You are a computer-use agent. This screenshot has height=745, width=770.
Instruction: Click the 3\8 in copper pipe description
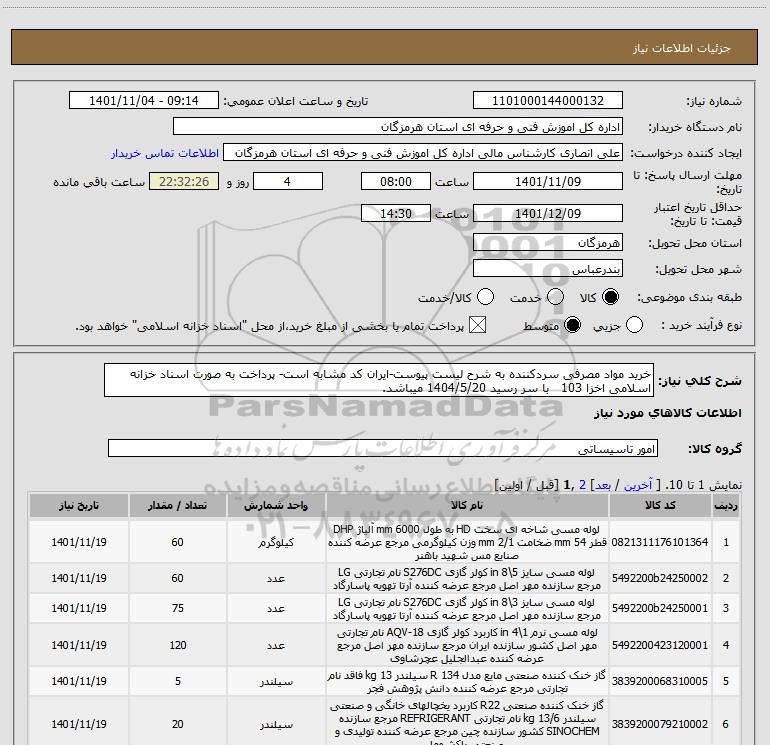tap(467, 608)
